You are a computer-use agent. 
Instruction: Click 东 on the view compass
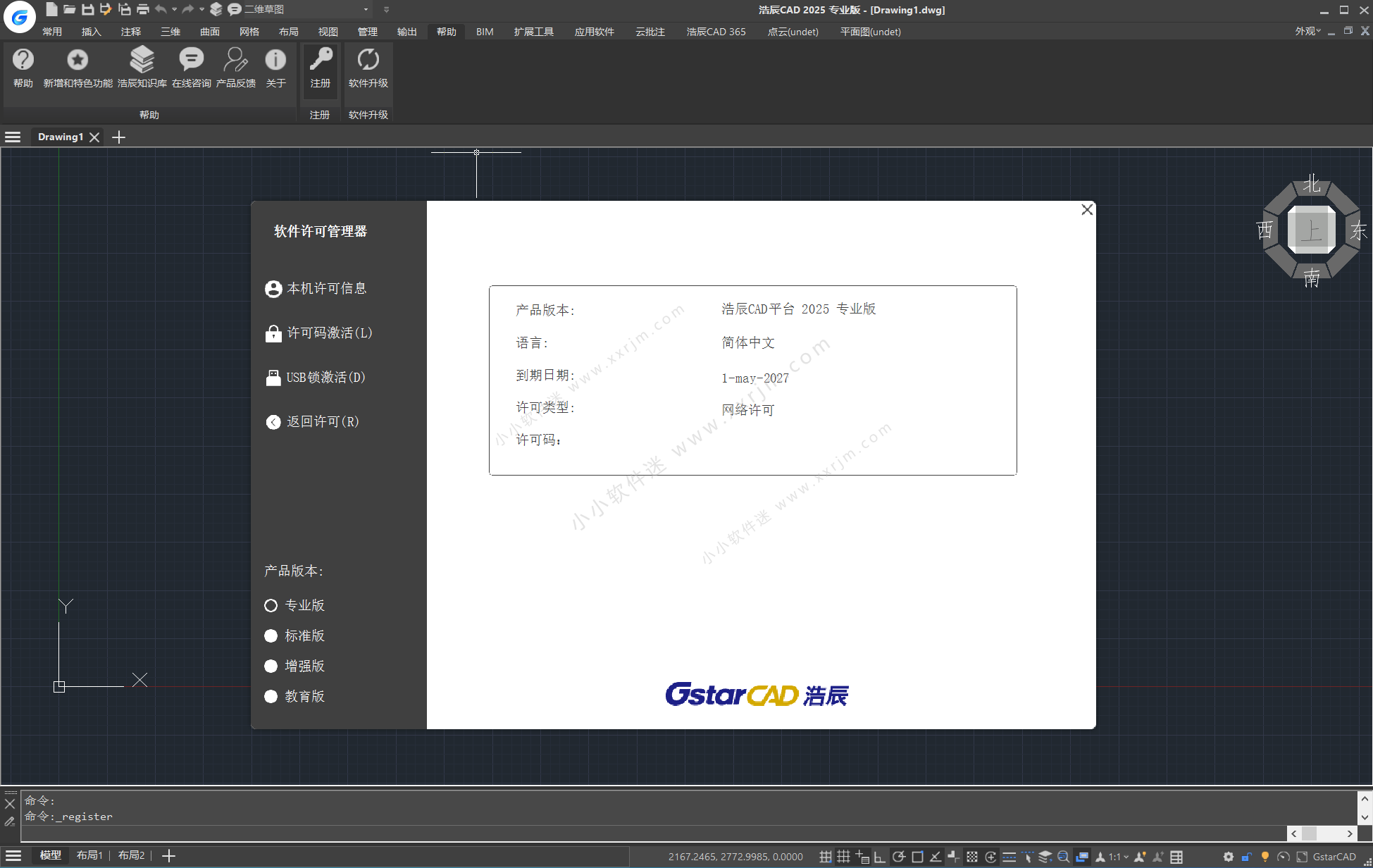(1359, 230)
